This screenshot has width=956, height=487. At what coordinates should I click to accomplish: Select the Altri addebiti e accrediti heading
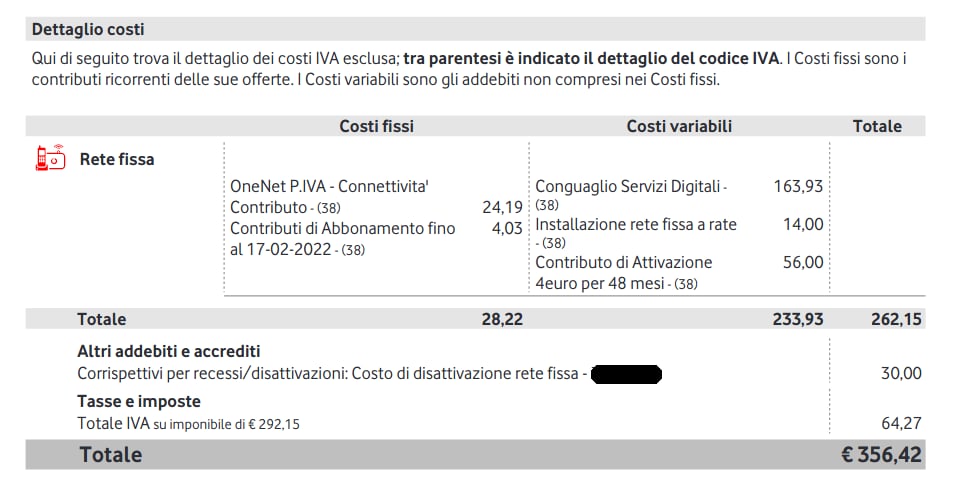[x=168, y=351]
